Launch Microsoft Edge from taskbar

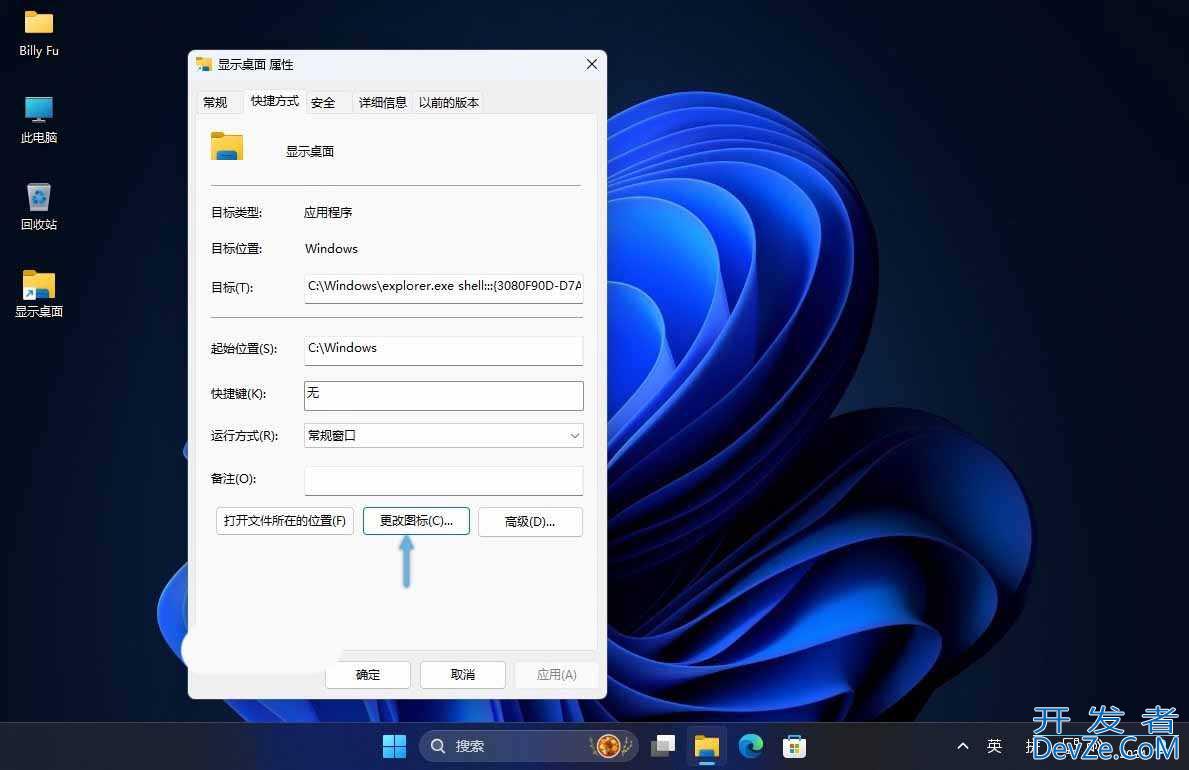click(751, 746)
